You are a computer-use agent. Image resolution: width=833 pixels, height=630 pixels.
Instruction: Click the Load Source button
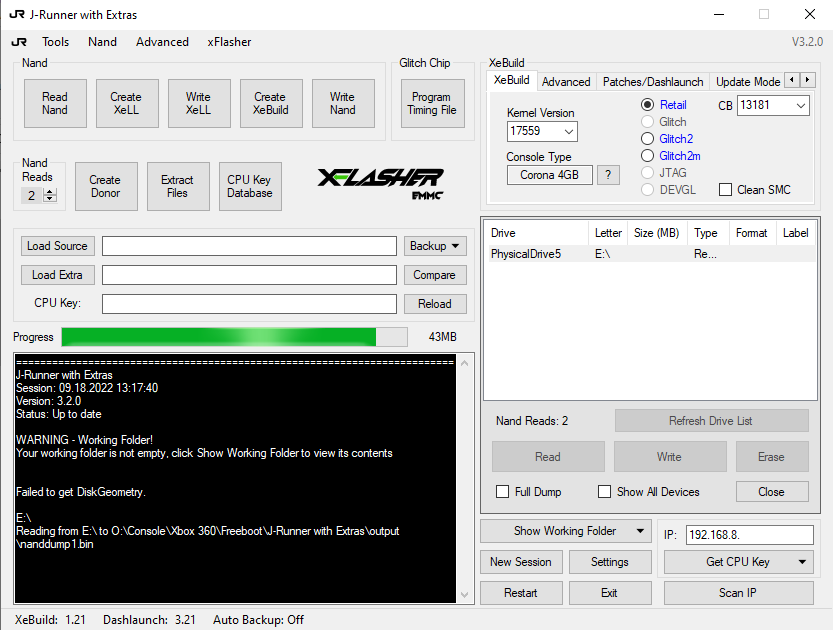[x=58, y=246]
